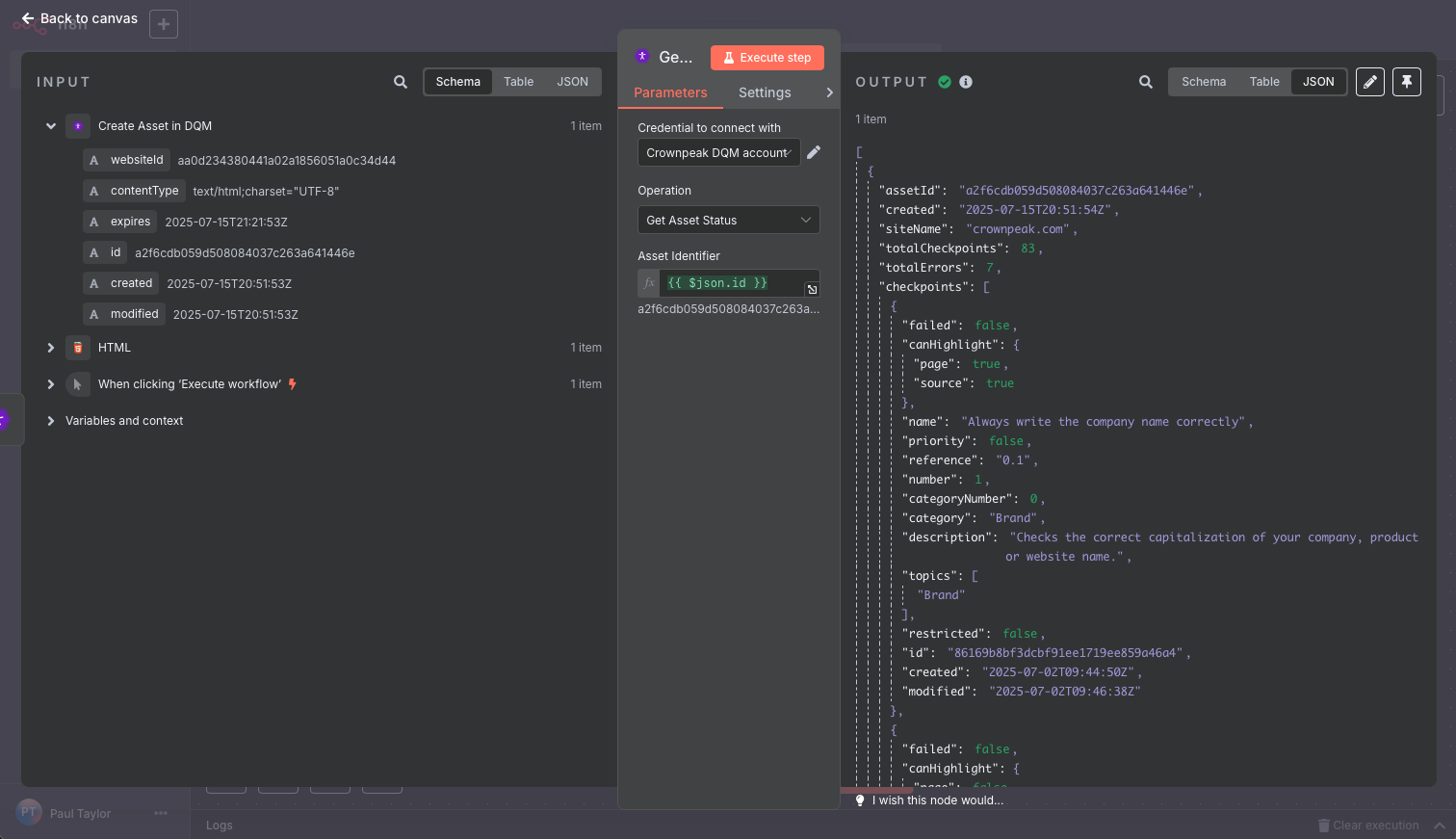This screenshot has height=839, width=1456.
Task: Select the contentType field pill
Action: 134,191
